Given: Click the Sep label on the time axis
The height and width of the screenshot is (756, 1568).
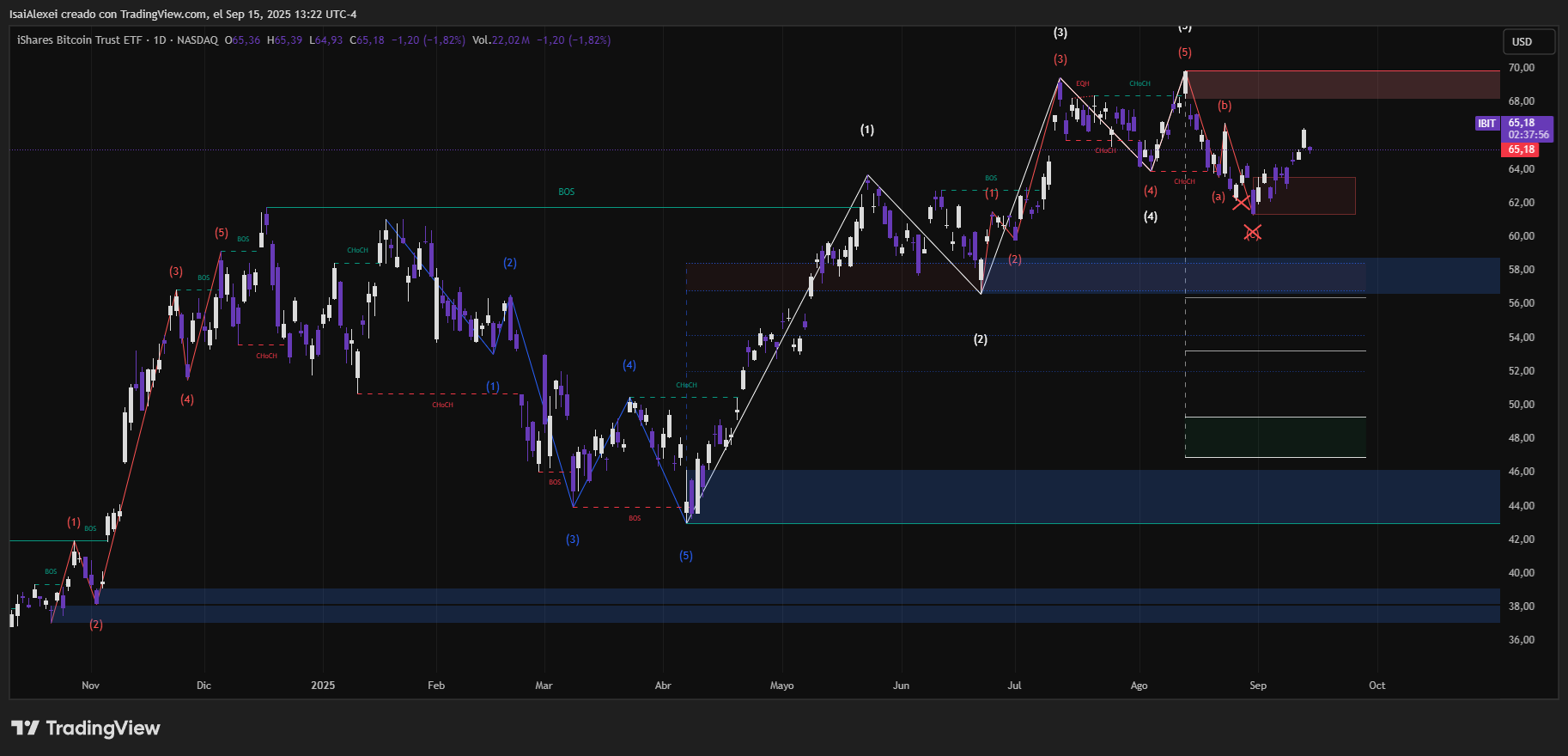Looking at the screenshot, I should (1257, 686).
